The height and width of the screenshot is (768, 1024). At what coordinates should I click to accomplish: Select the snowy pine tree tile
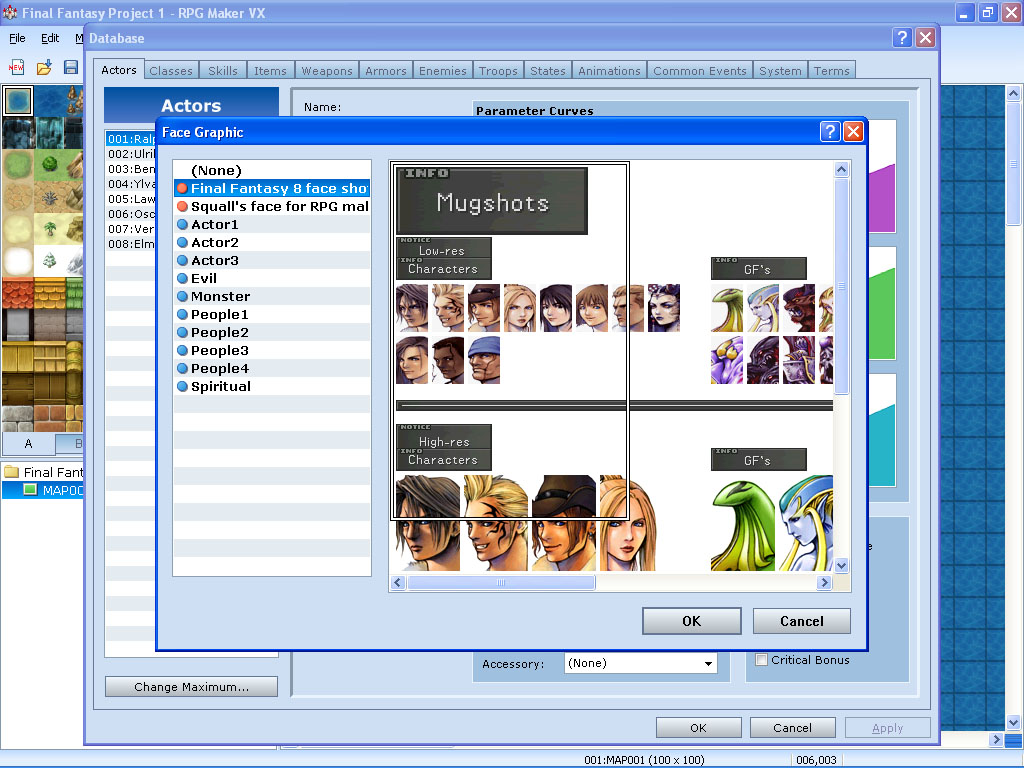coord(50,261)
